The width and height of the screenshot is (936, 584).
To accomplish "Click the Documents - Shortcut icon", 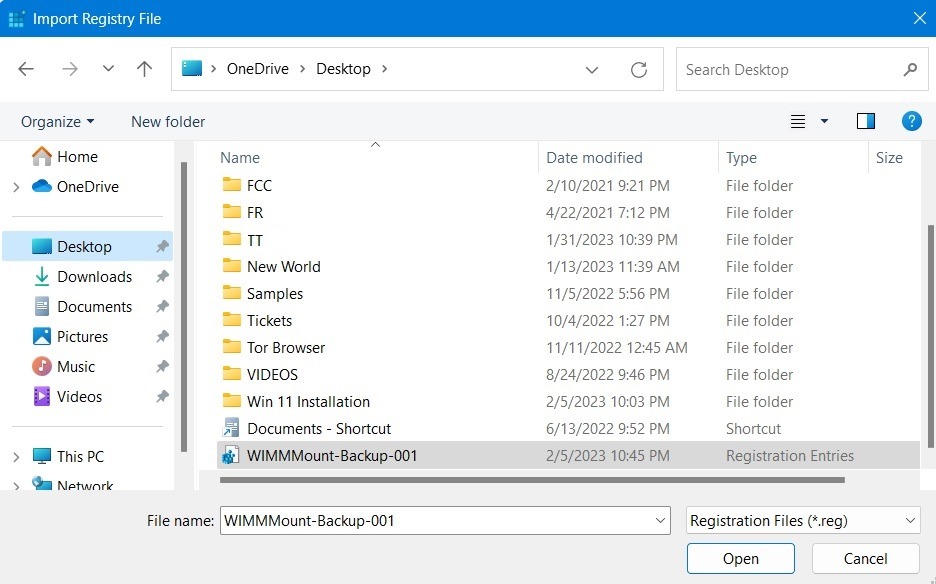I will tap(232, 428).
